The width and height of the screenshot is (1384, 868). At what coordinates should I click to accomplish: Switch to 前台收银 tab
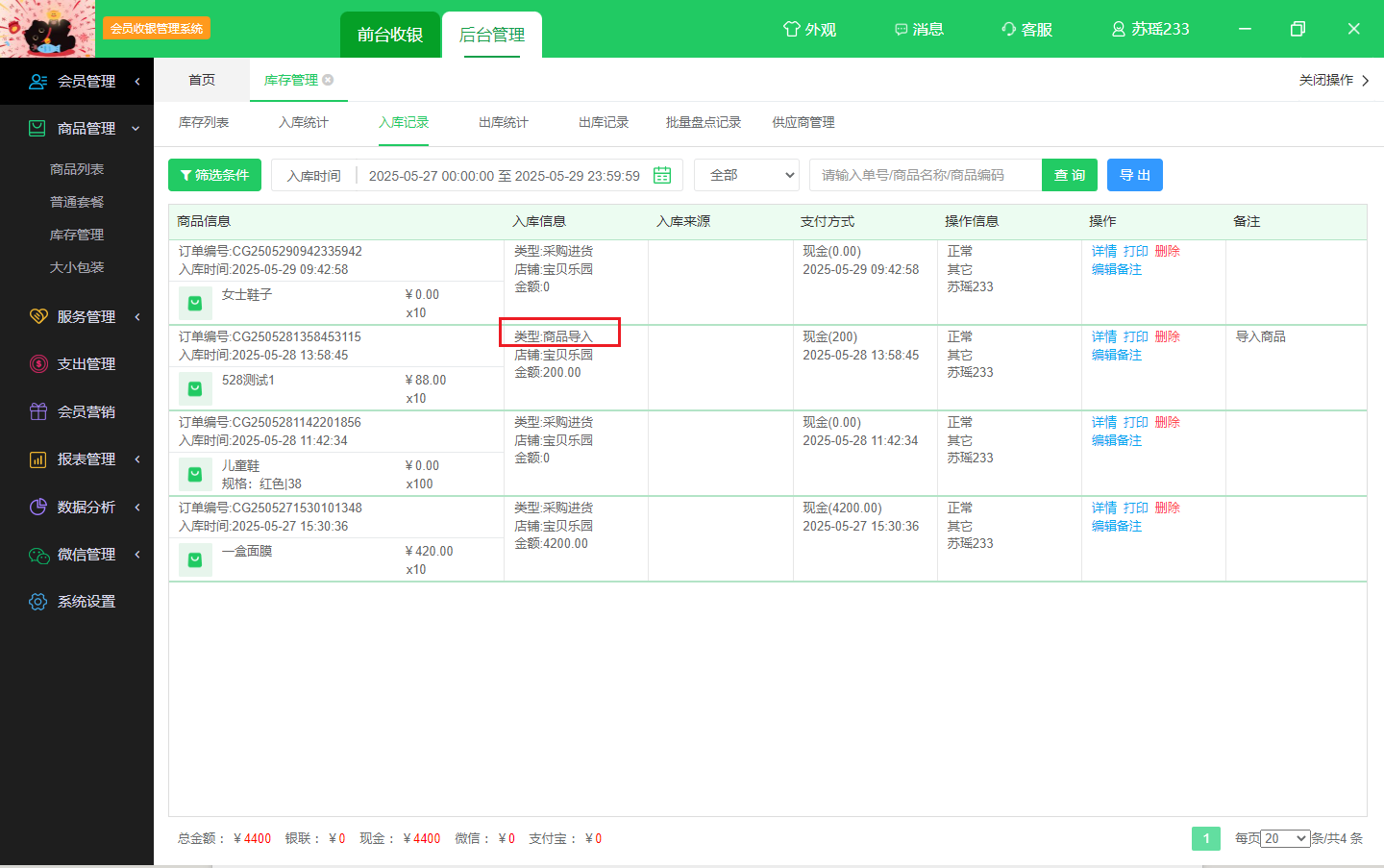[x=390, y=35]
